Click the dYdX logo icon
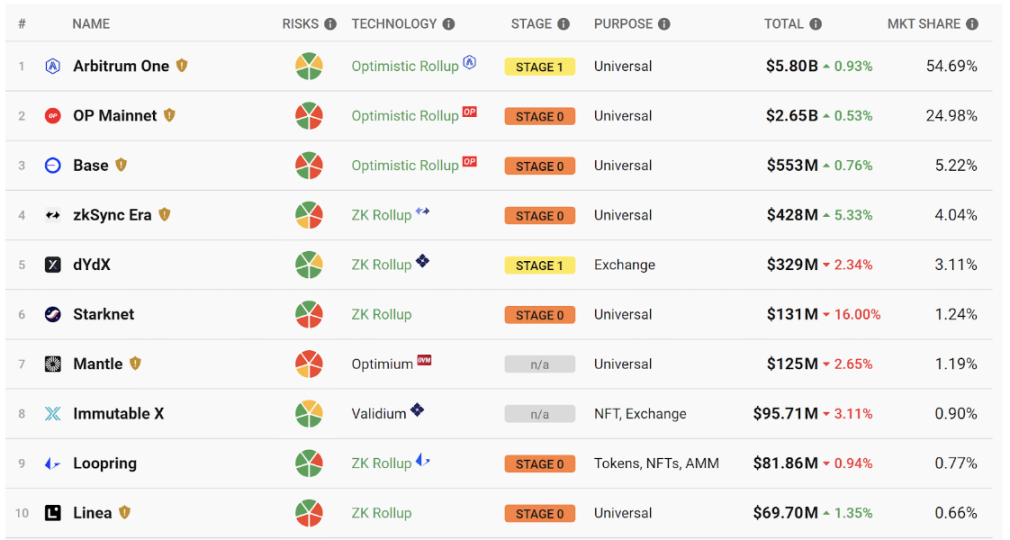The width and height of the screenshot is (1010, 540). coord(53,265)
